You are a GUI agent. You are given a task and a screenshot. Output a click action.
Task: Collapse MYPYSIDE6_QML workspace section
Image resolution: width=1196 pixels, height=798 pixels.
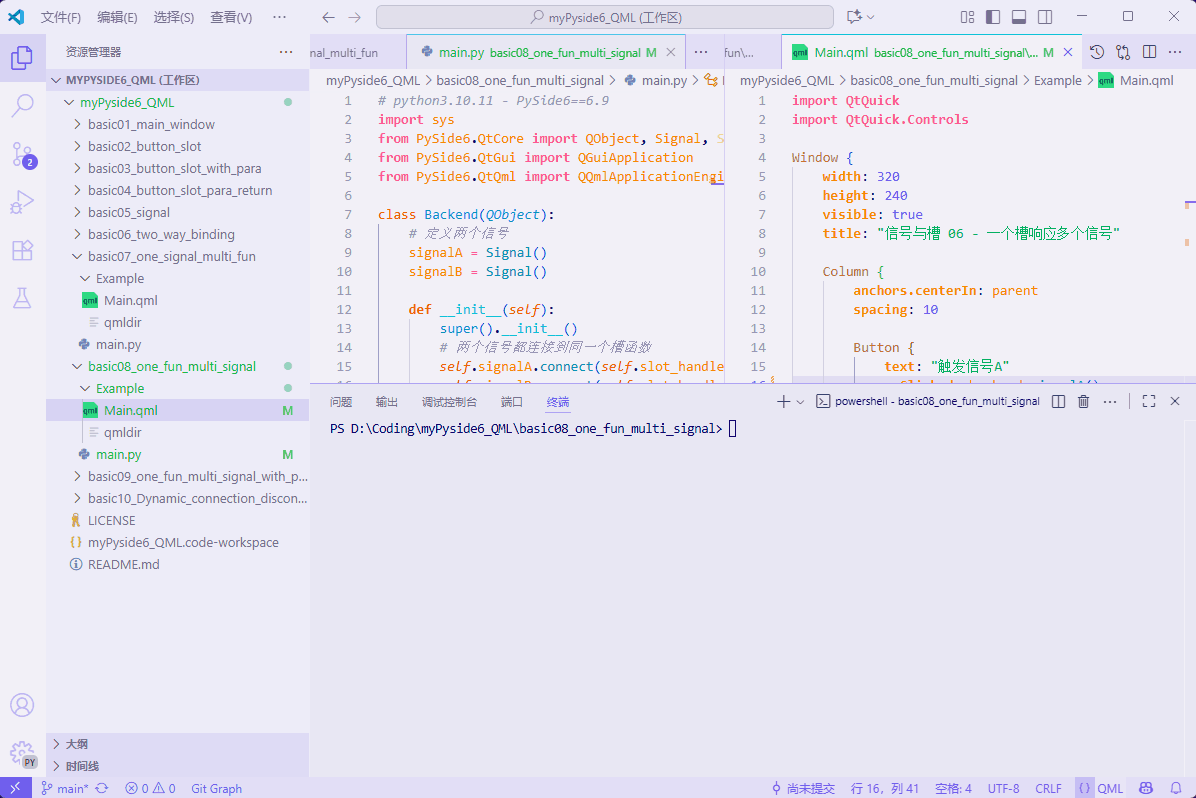tap(177, 80)
